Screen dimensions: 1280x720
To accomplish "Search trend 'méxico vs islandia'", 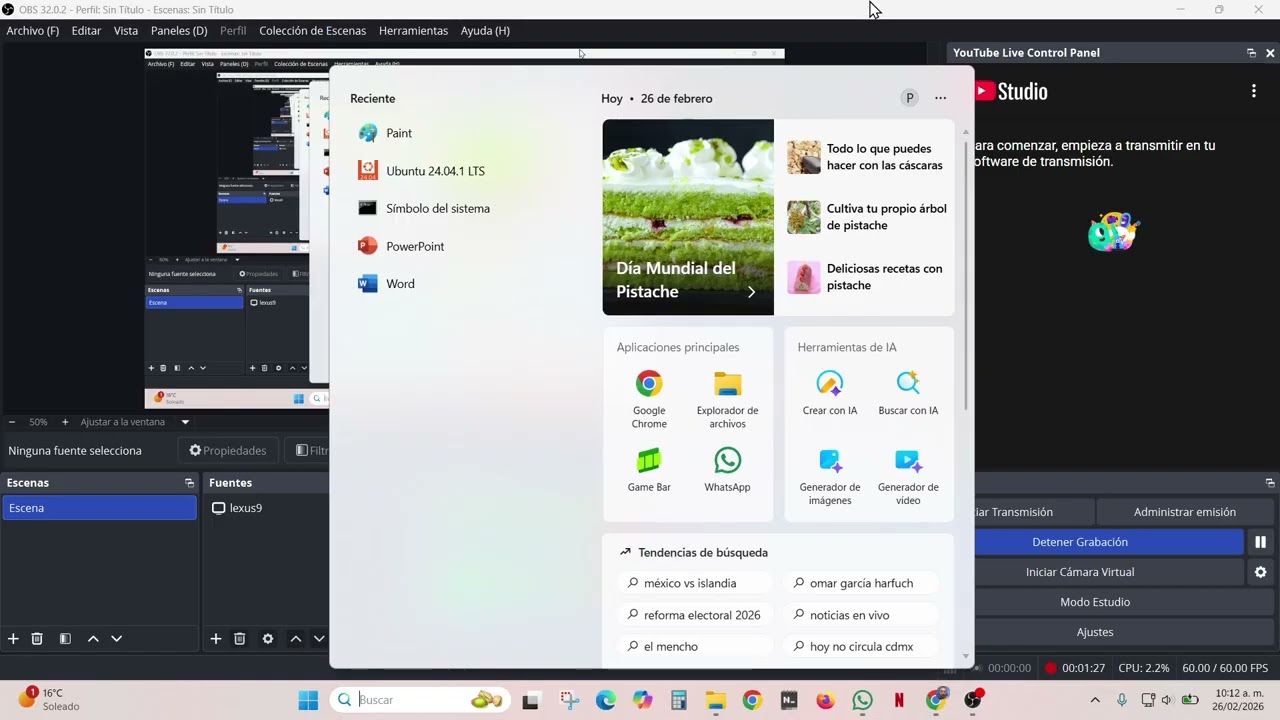I will (695, 583).
